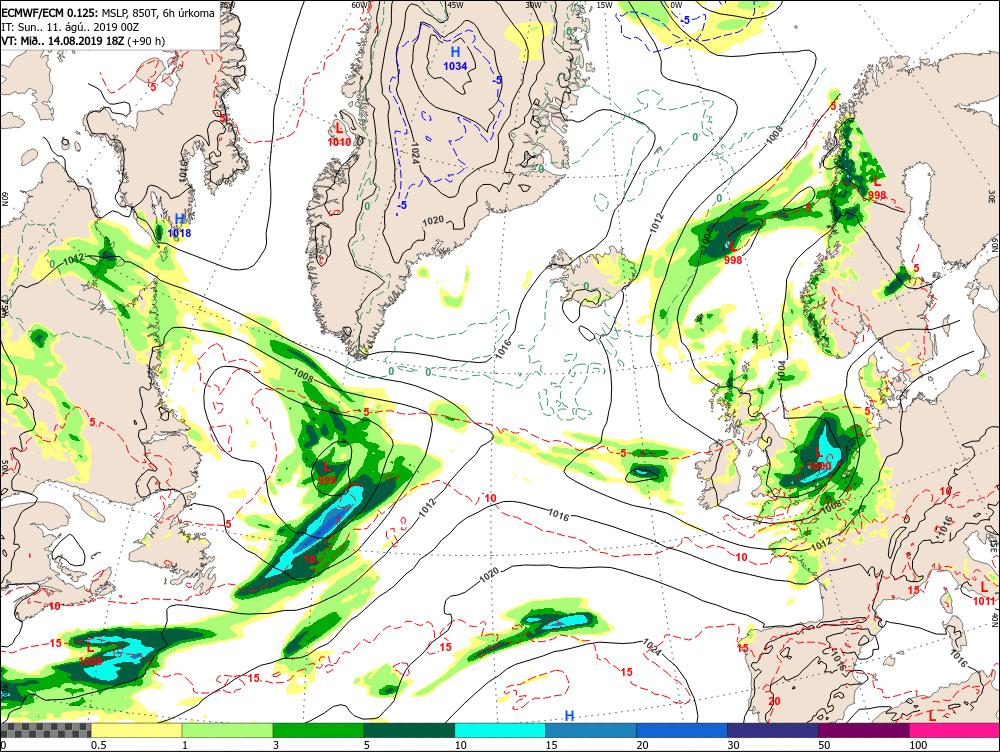This screenshot has height=752, width=1000.
Task: Click the '30E' longitude label
Action: click(992, 196)
